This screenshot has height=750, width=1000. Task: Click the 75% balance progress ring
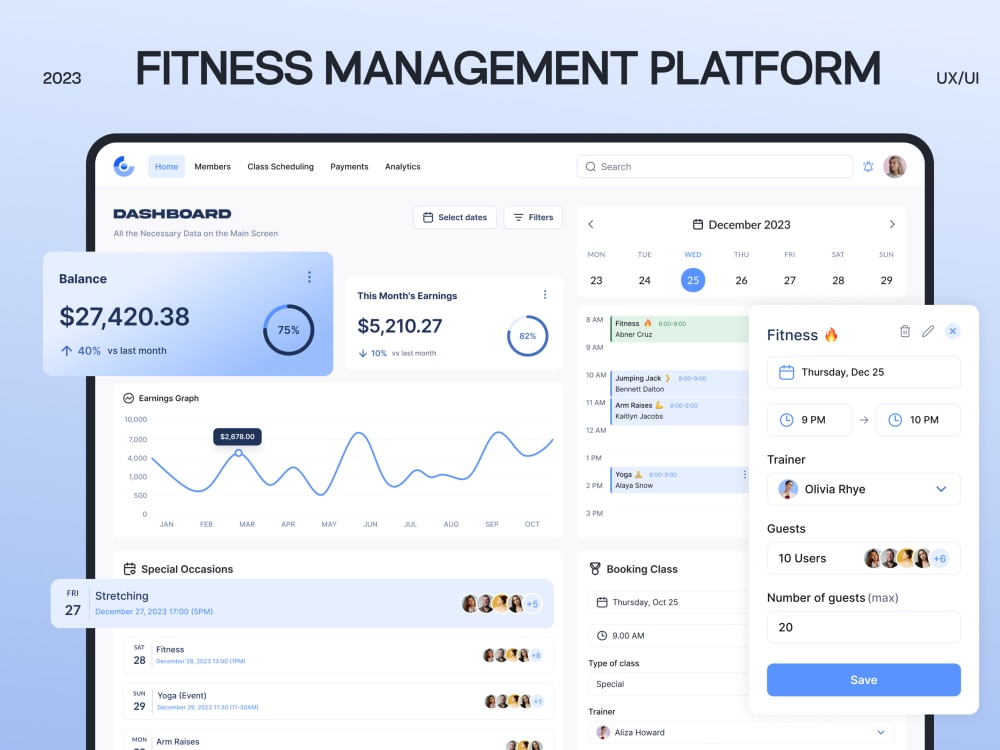(x=288, y=329)
